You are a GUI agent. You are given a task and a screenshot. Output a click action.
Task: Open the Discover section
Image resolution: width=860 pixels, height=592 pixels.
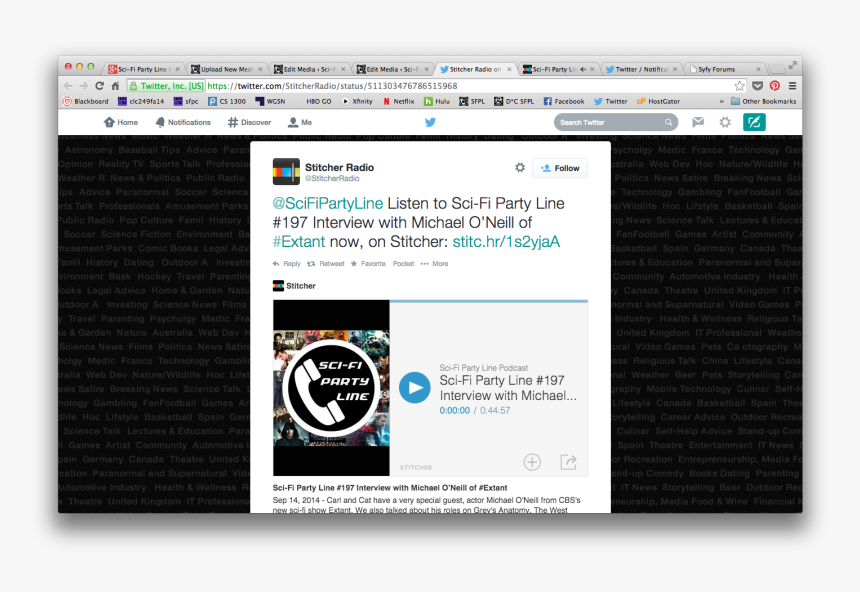tap(250, 122)
